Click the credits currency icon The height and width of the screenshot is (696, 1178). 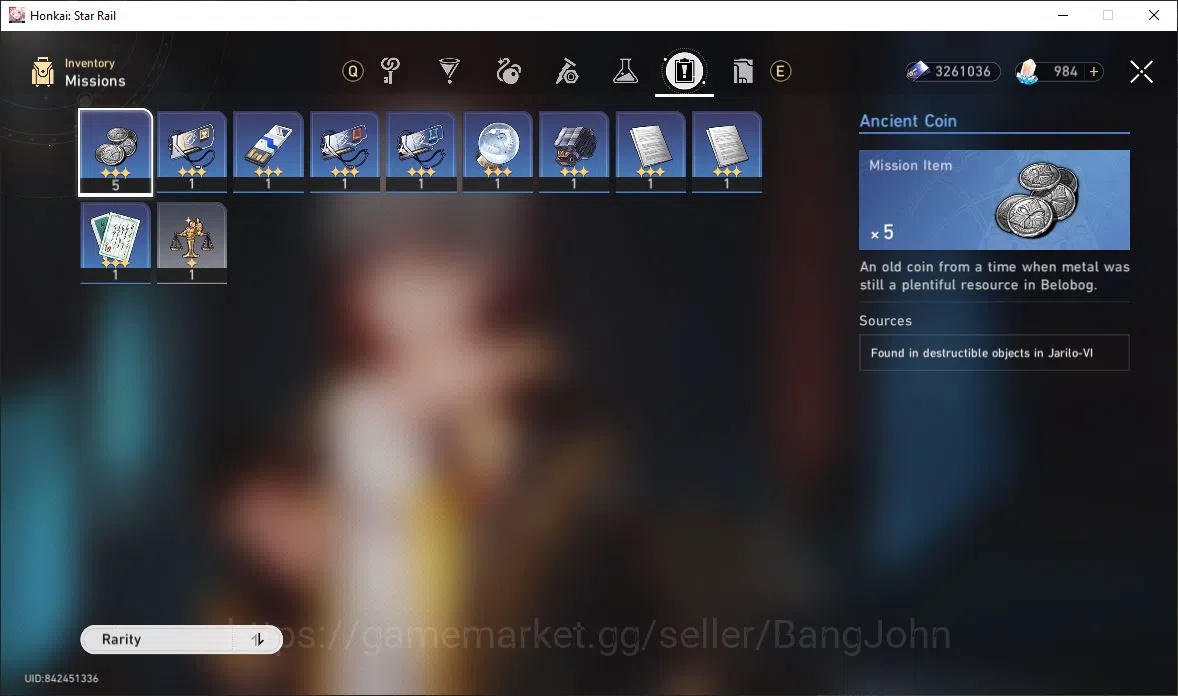click(x=917, y=71)
